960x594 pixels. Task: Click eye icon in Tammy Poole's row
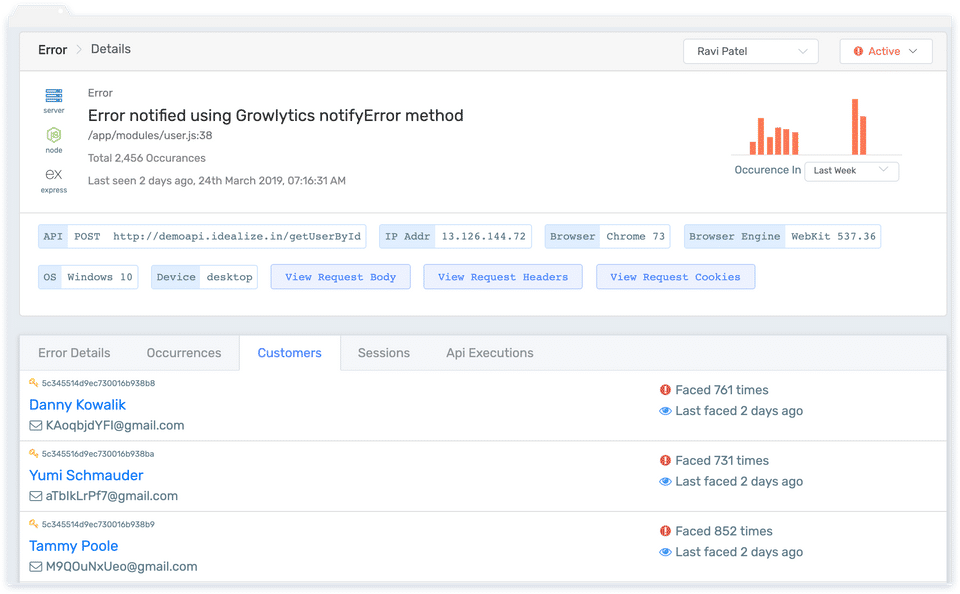point(665,552)
